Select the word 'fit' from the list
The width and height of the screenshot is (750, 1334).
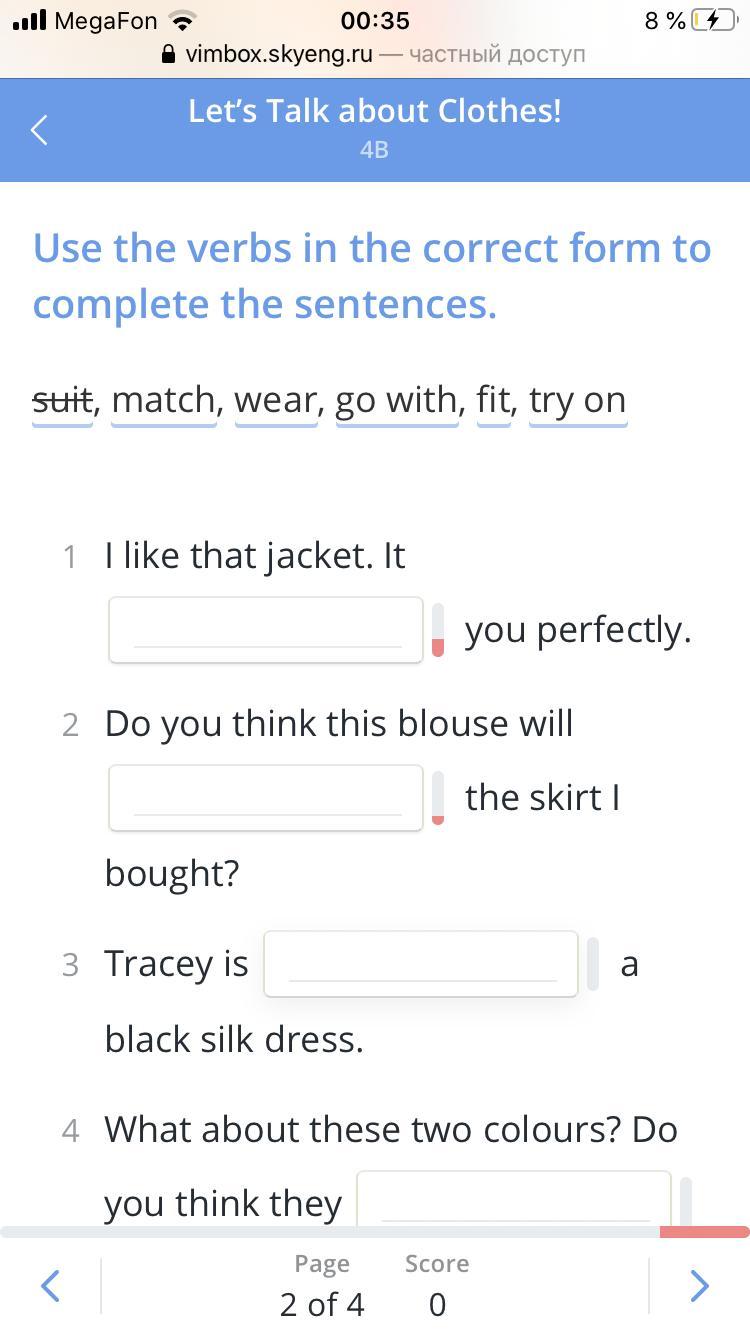[x=494, y=400]
